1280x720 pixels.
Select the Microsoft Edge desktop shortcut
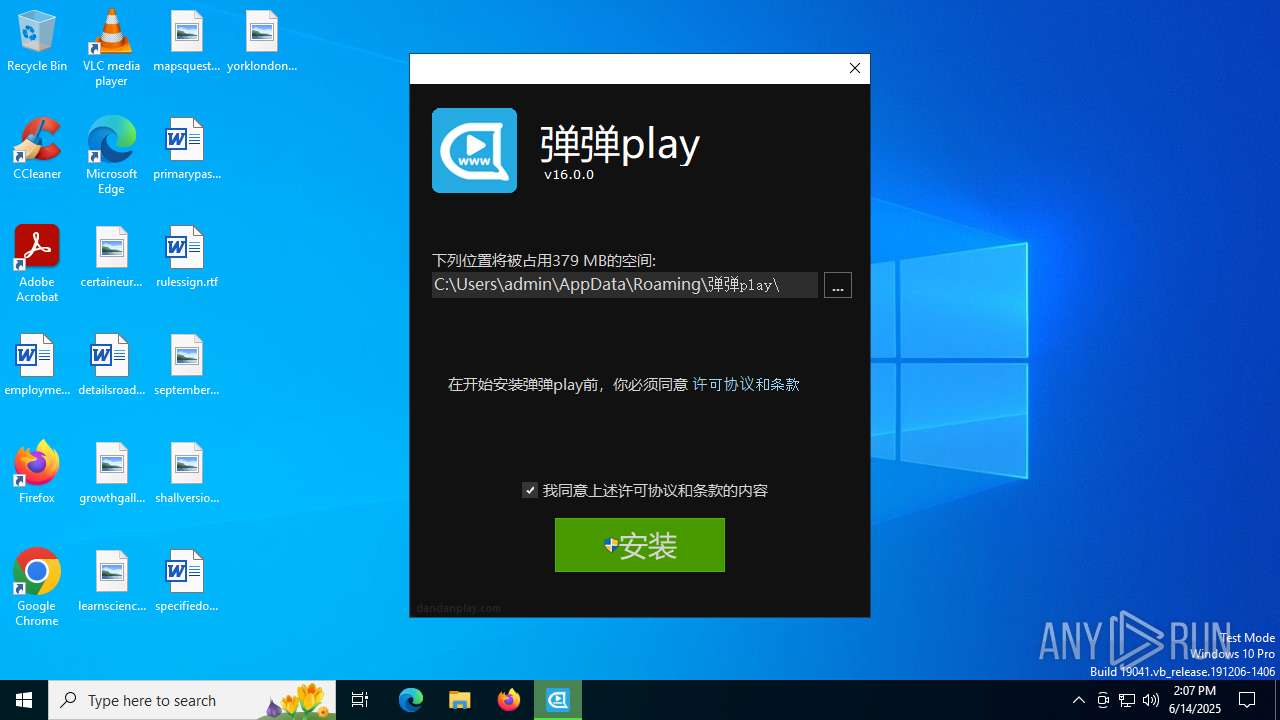pos(111,156)
